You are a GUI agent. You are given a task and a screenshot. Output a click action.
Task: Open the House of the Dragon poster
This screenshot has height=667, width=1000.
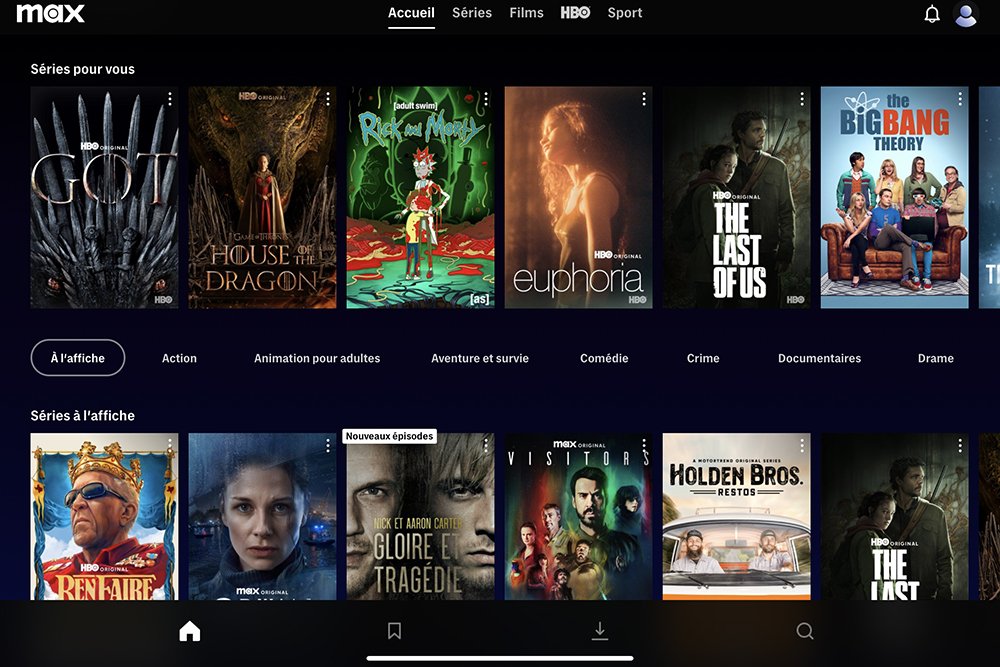click(262, 198)
